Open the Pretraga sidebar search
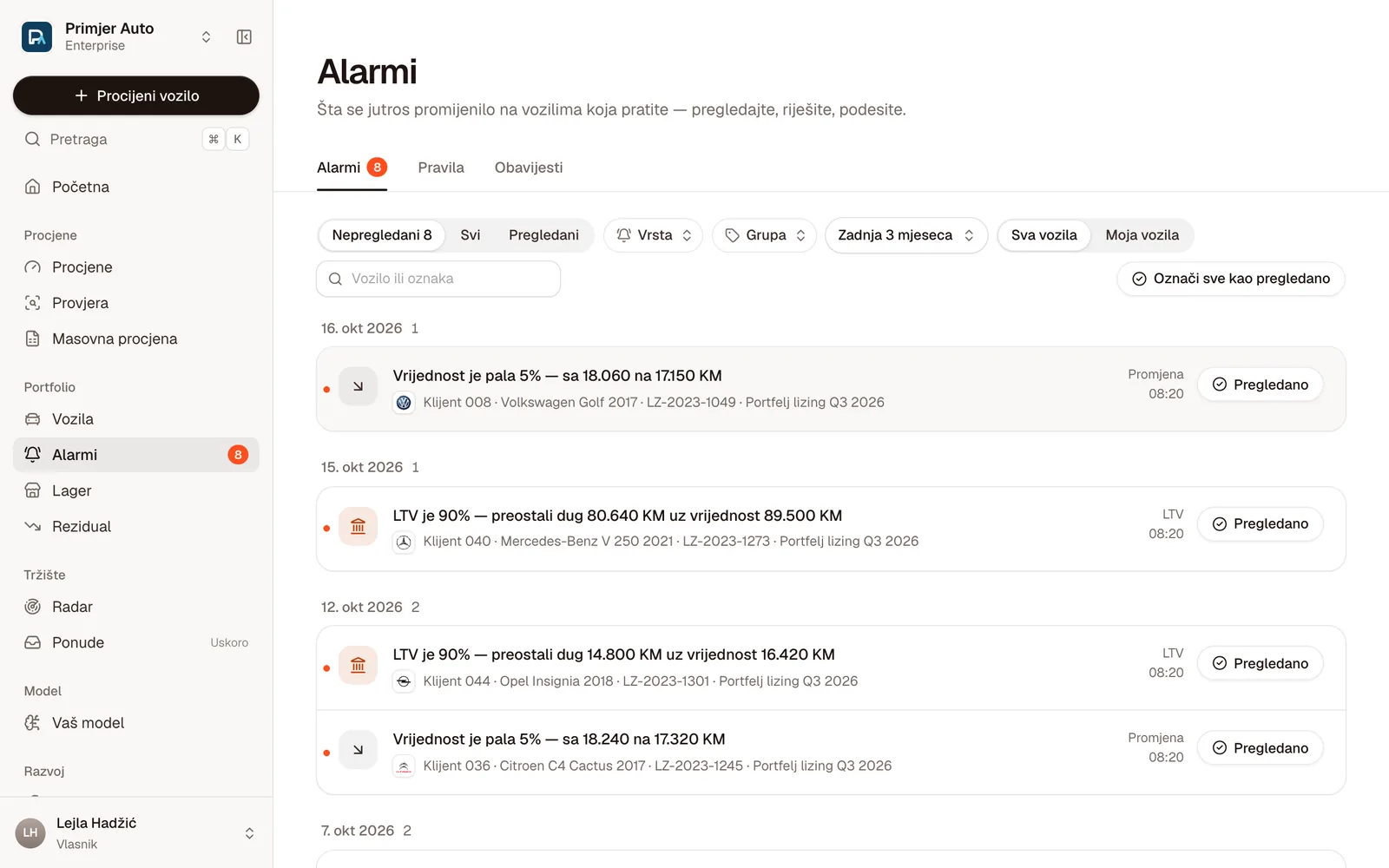This screenshot has width=1389, height=868. click(x=136, y=139)
